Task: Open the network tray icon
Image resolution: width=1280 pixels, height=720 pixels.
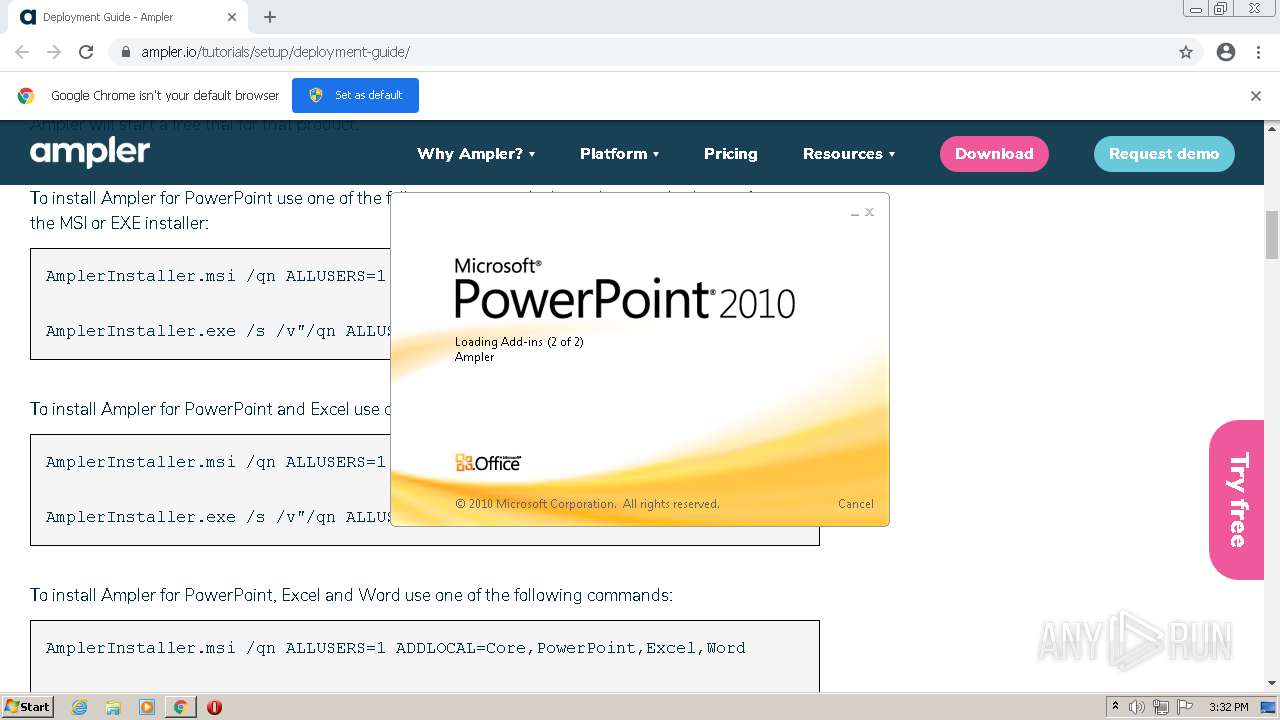Action: 1161,707
